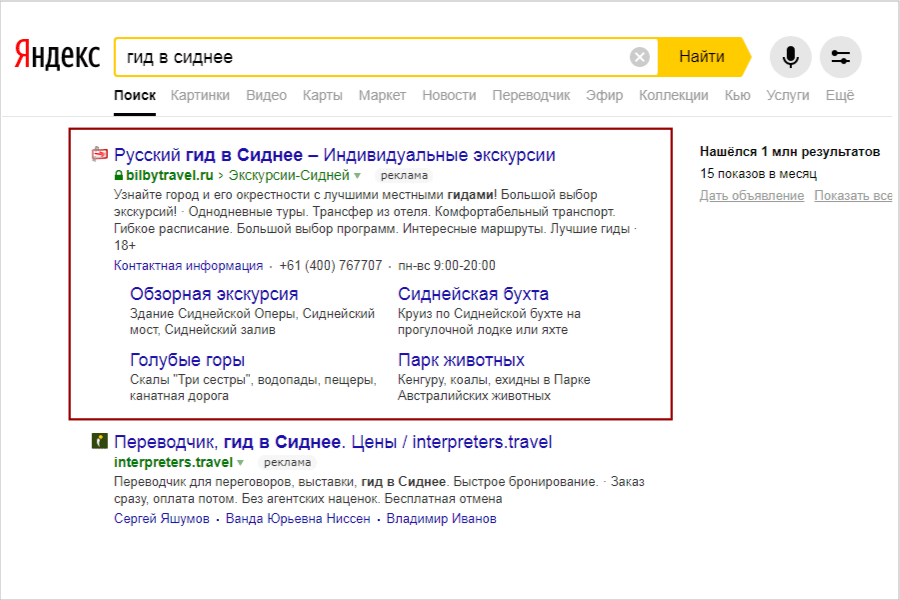The image size is (900, 600).
Task: Go to the Видео tab
Action: (x=266, y=95)
